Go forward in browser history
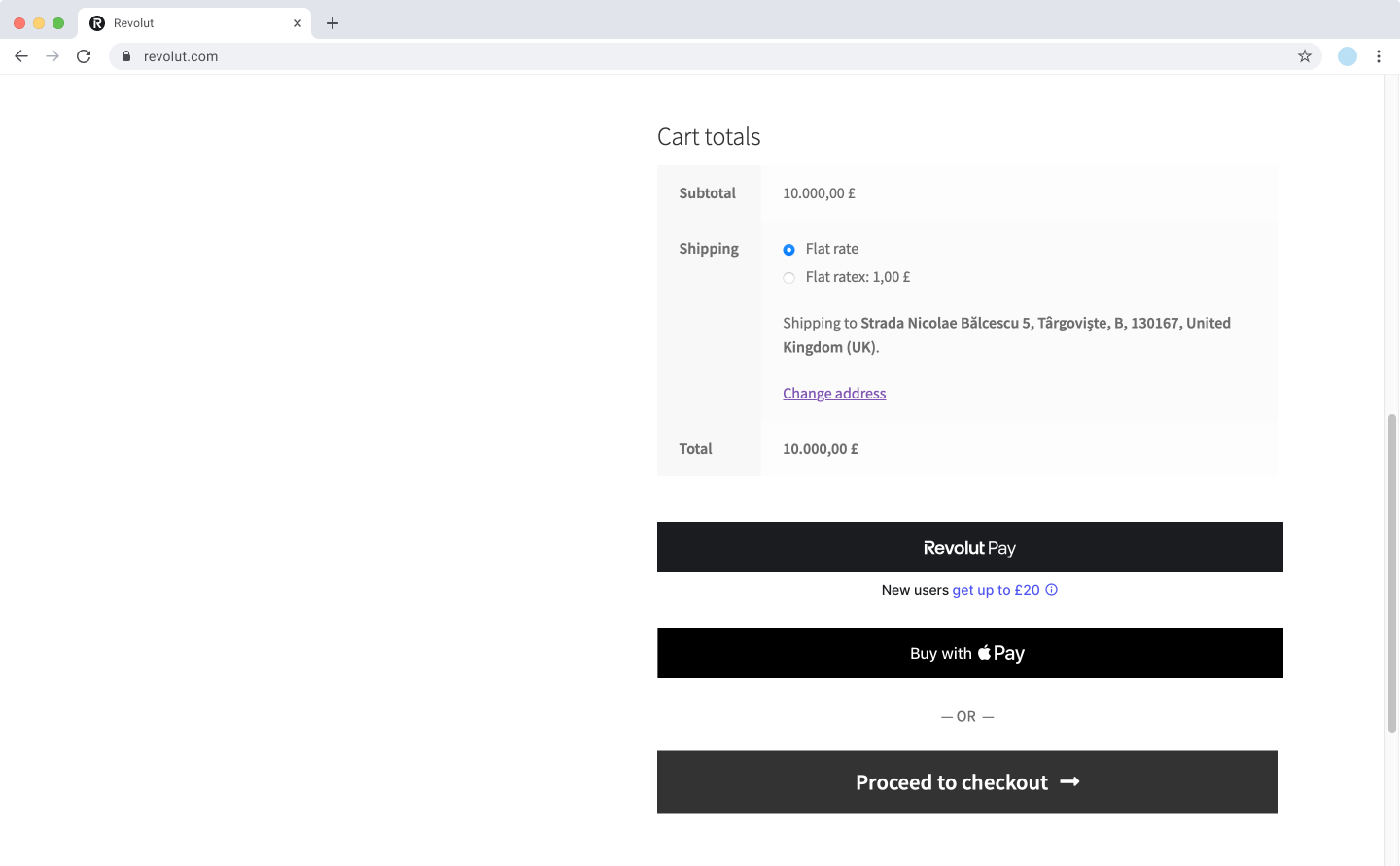 [52, 56]
